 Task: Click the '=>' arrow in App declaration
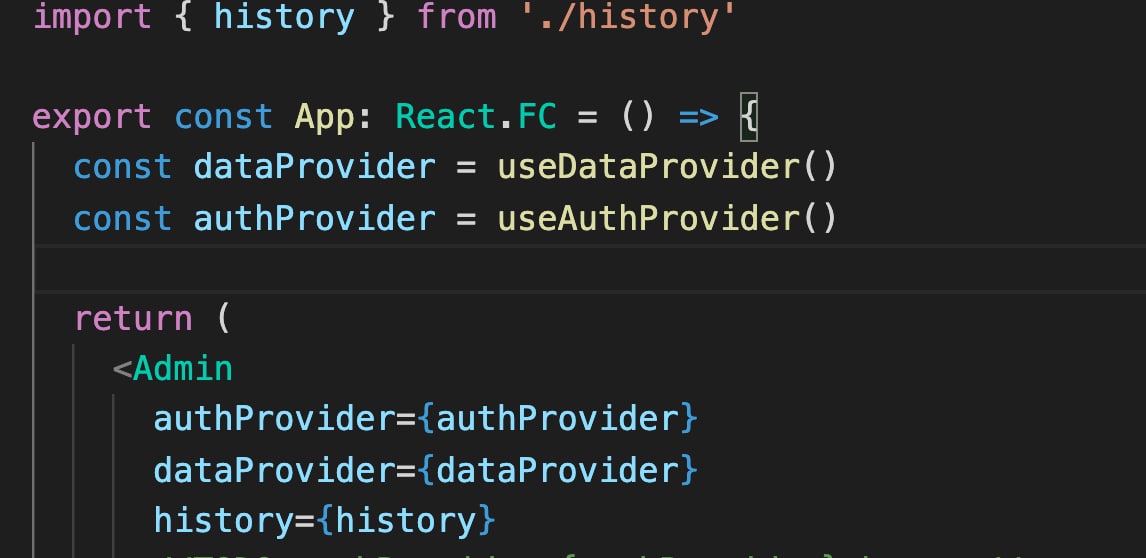[699, 117]
